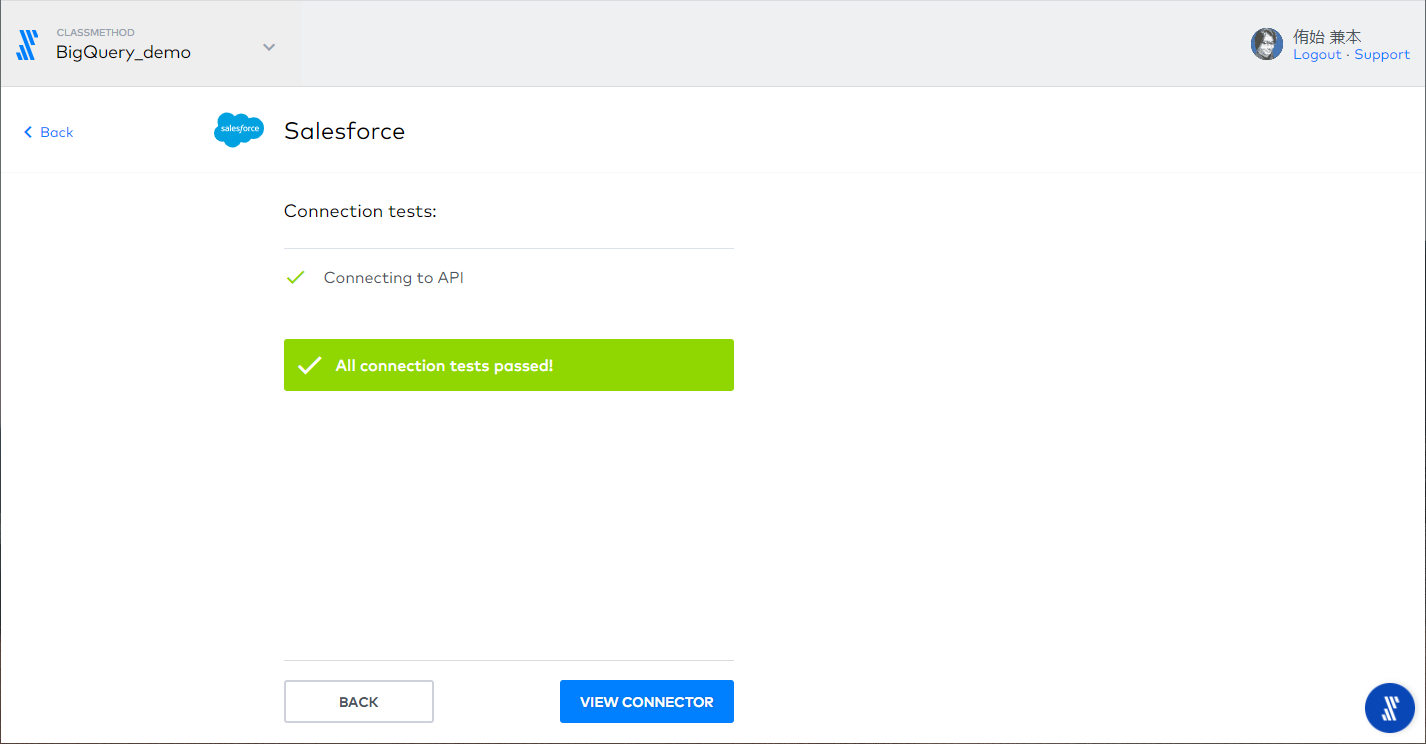
Task: Click the back chevron arrow icon
Action: (27, 131)
